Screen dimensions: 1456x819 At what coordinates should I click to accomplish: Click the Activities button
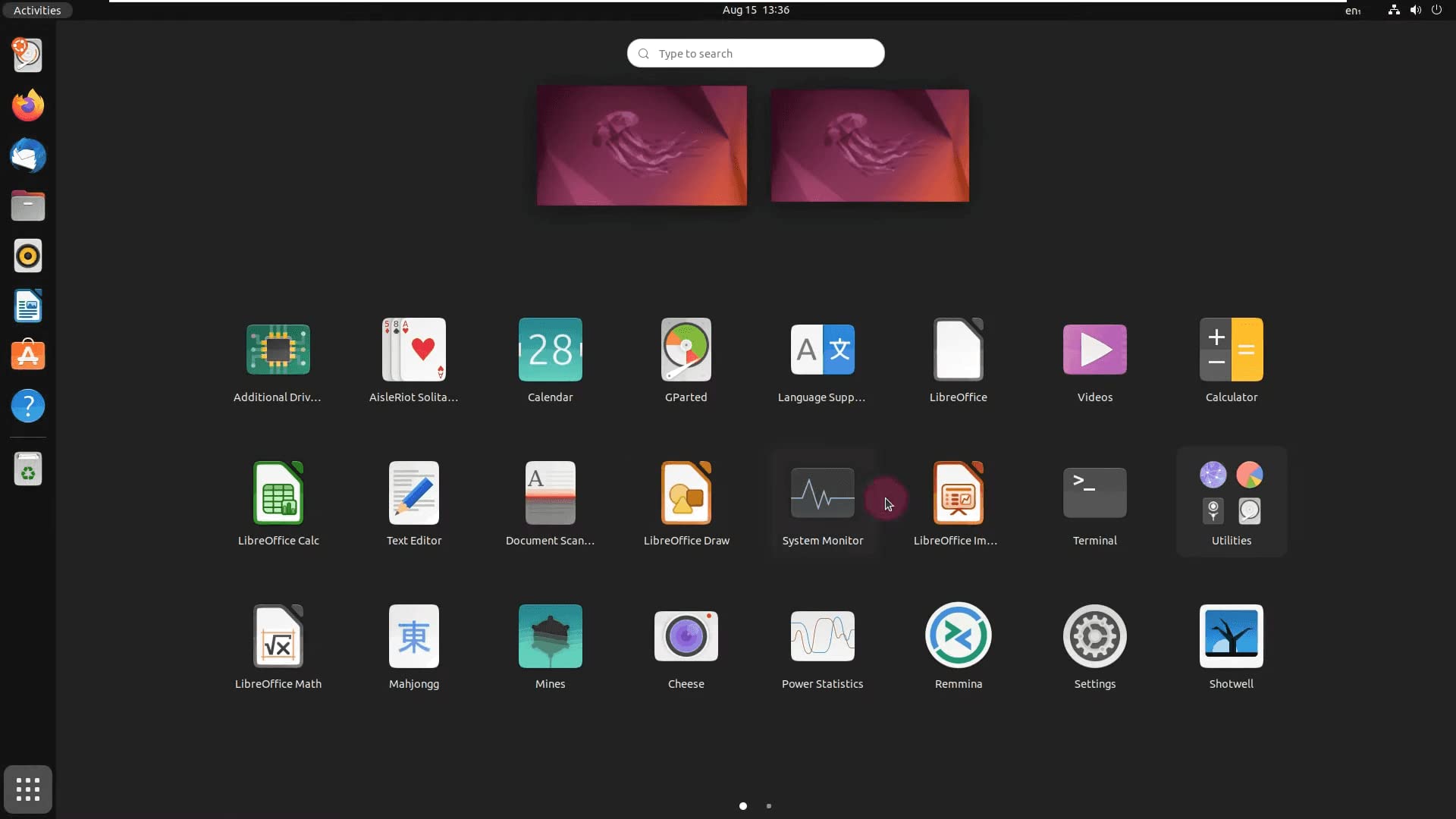[x=37, y=10]
